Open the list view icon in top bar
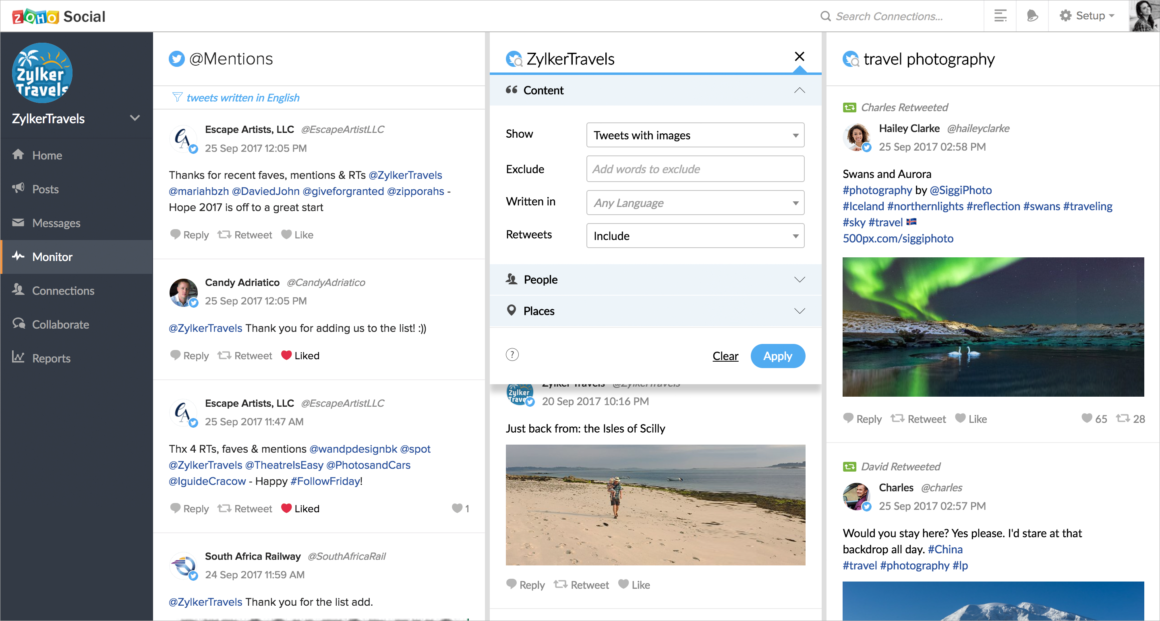Image resolution: width=1160 pixels, height=621 pixels. [x=1000, y=16]
